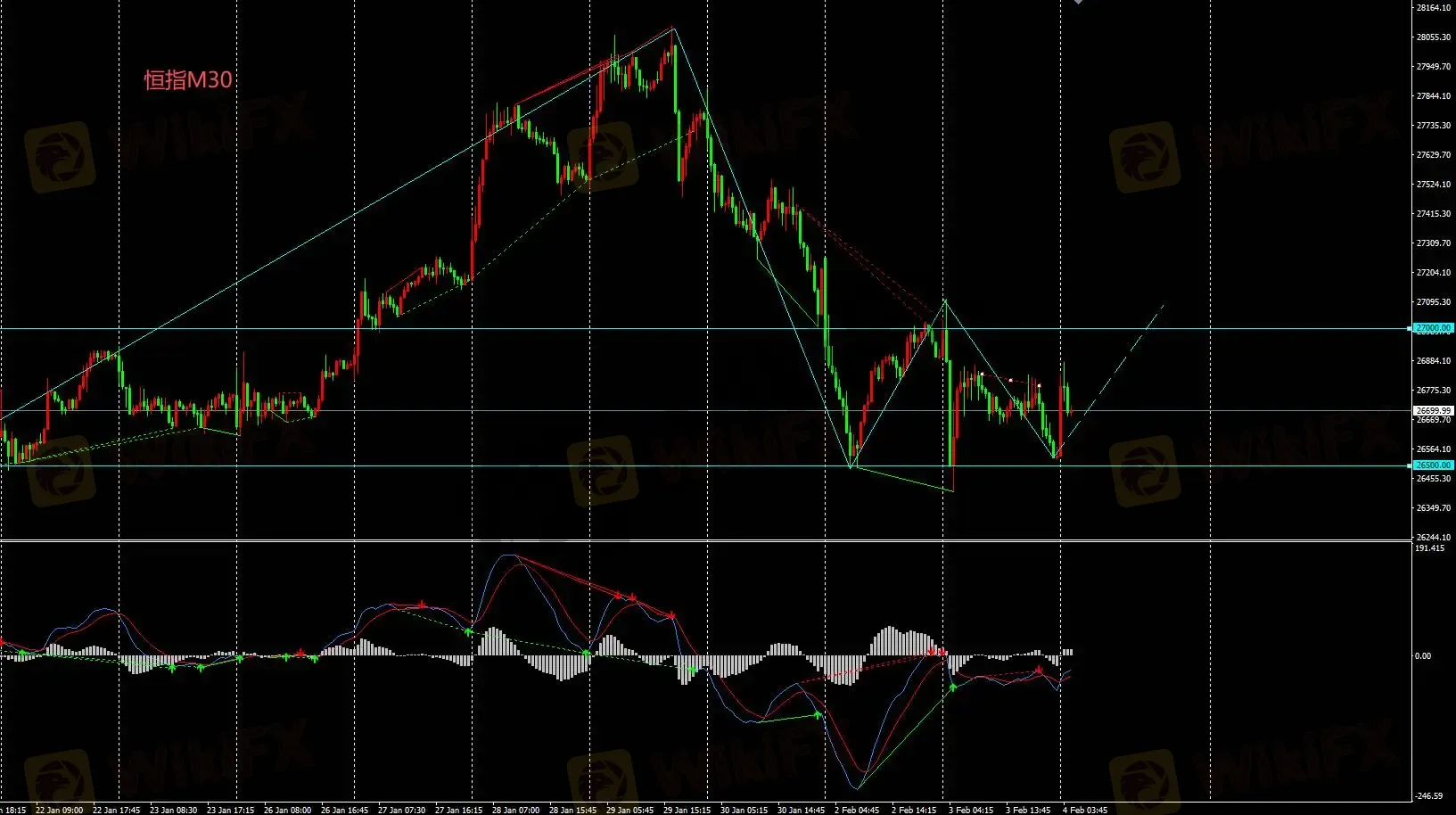Click the MACD scale value 191.415
This screenshot has height=815, width=1456.
tap(1430, 548)
